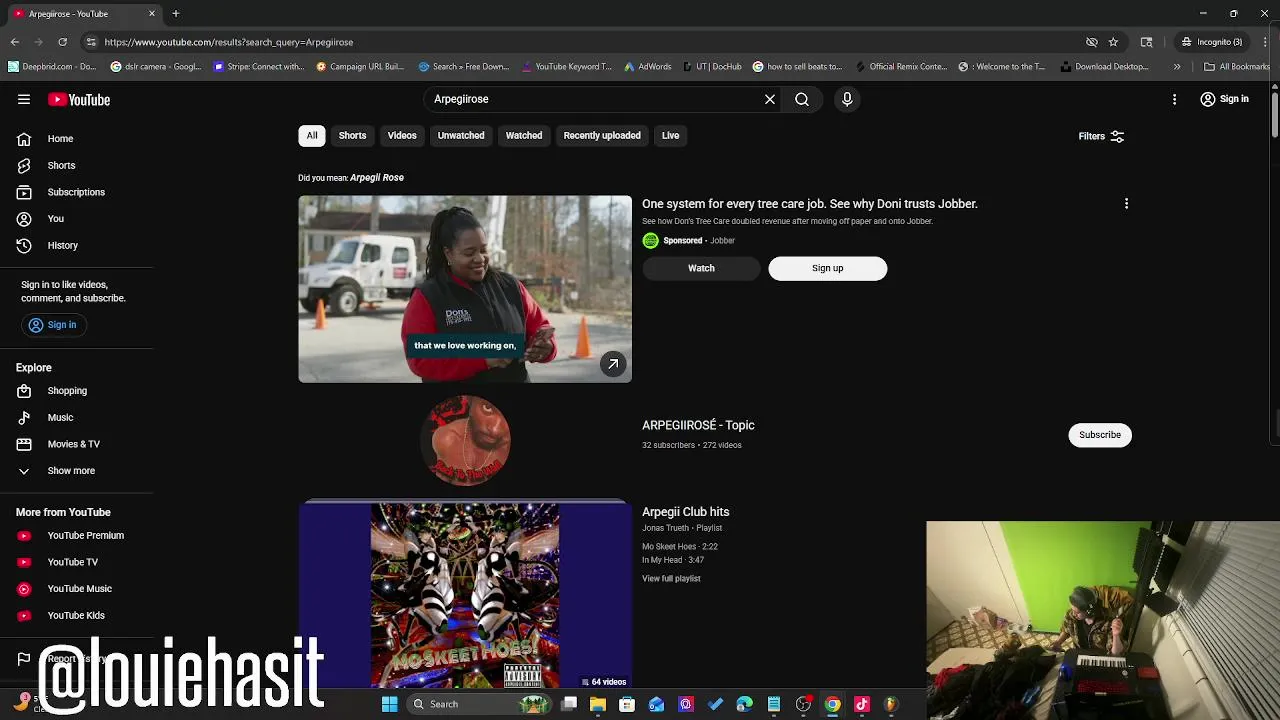Open YouTube Kids link
Screen dimensions: 1280x720
pyautogui.click(x=76, y=616)
